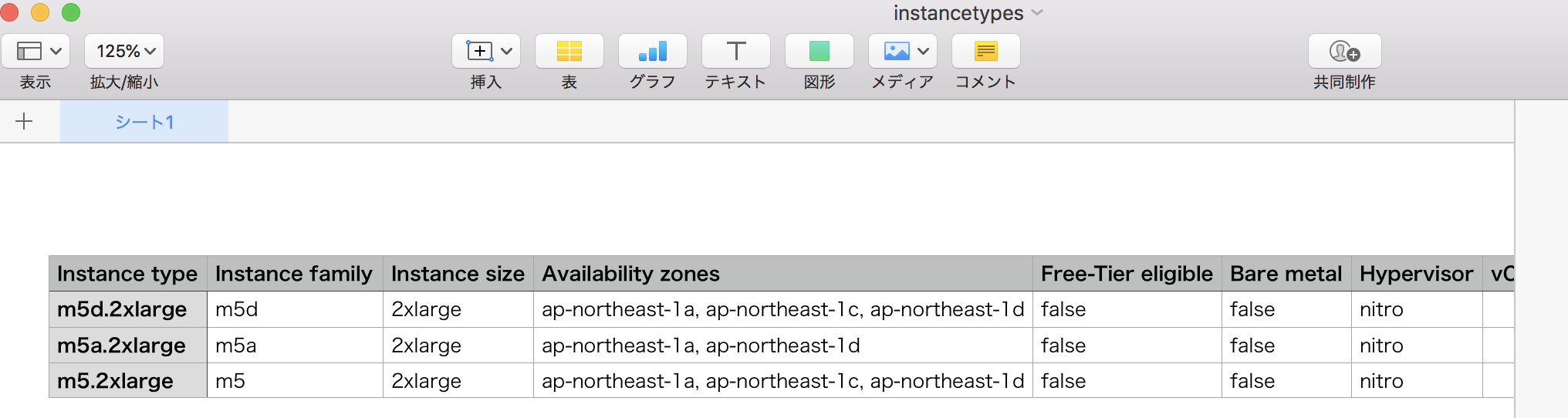Click the green full-screen window button
The height and width of the screenshot is (418, 1568).
71,12
